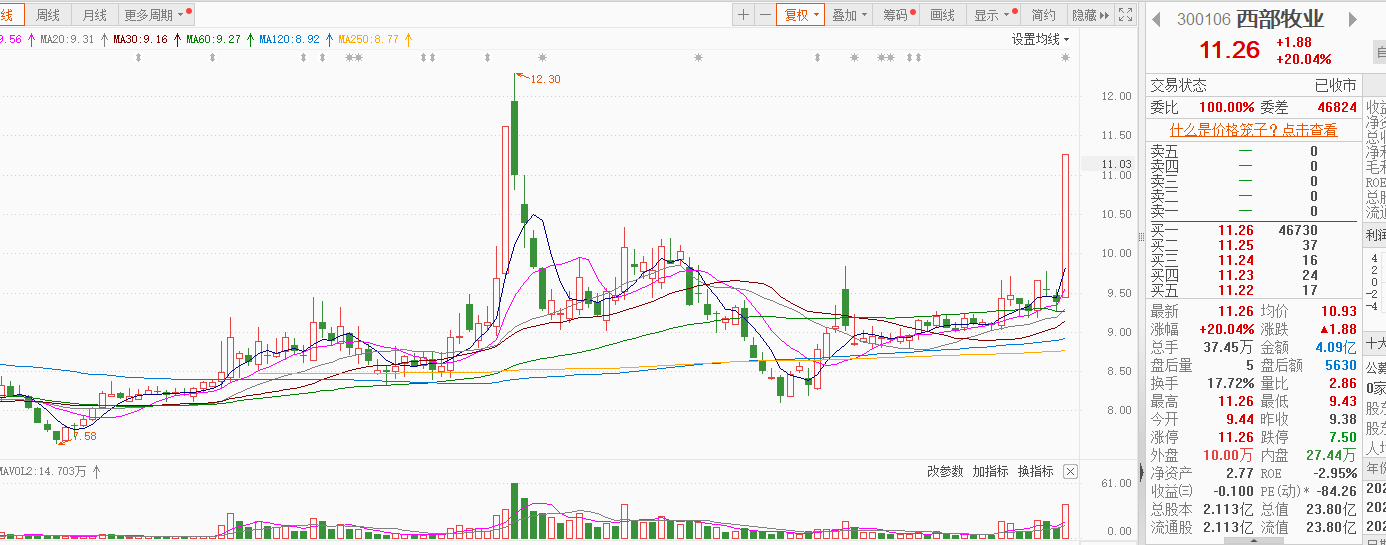Click the 涨停 price 11.26
Screen dimensions: 1386x545
click(1235, 437)
